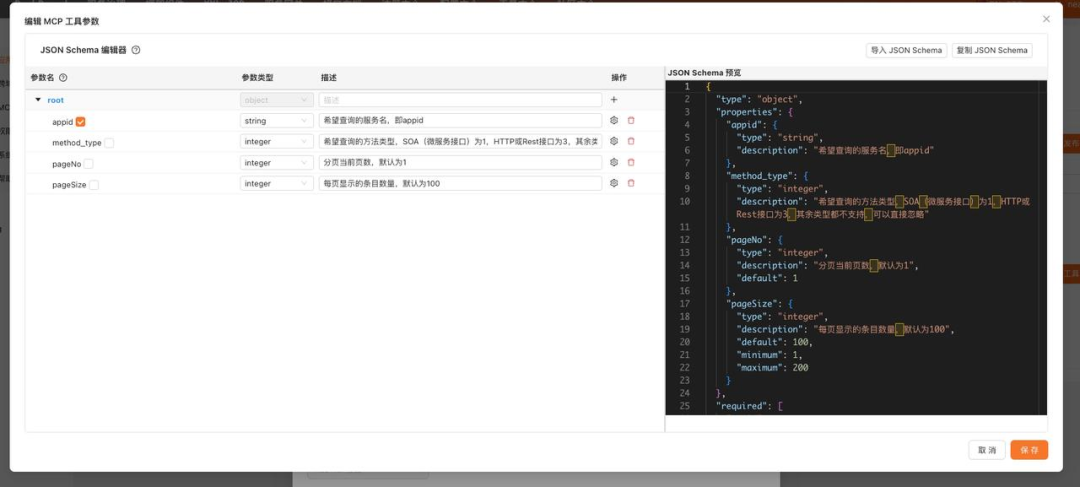The width and height of the screenshot is (1080, 487).
Task: Tick the pageSize required checkbox
Action: tap(94, 184)
